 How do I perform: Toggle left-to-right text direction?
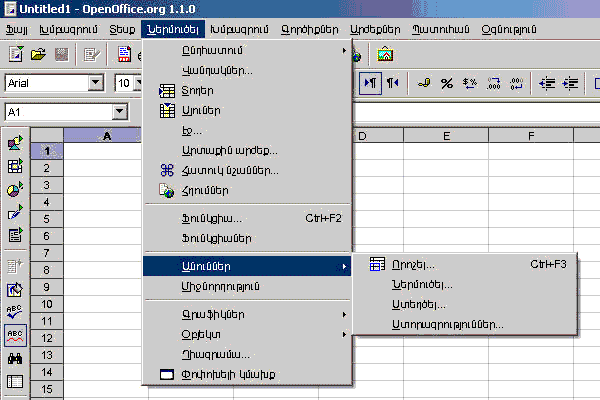coord(370,83)
